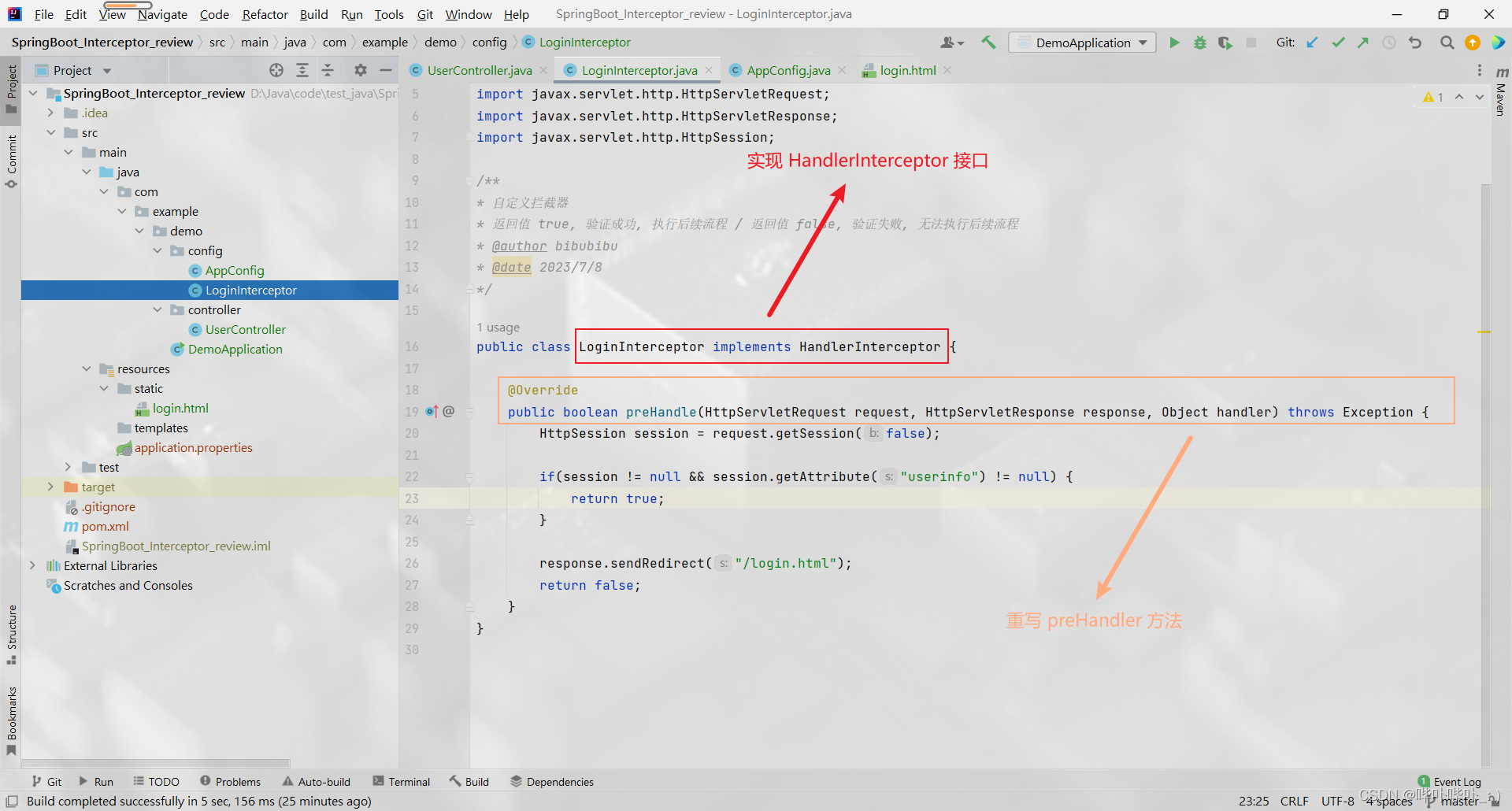
Task: Toggle the Structure tool window stripe
Action: pyautogui.click(x=11, y=635)
